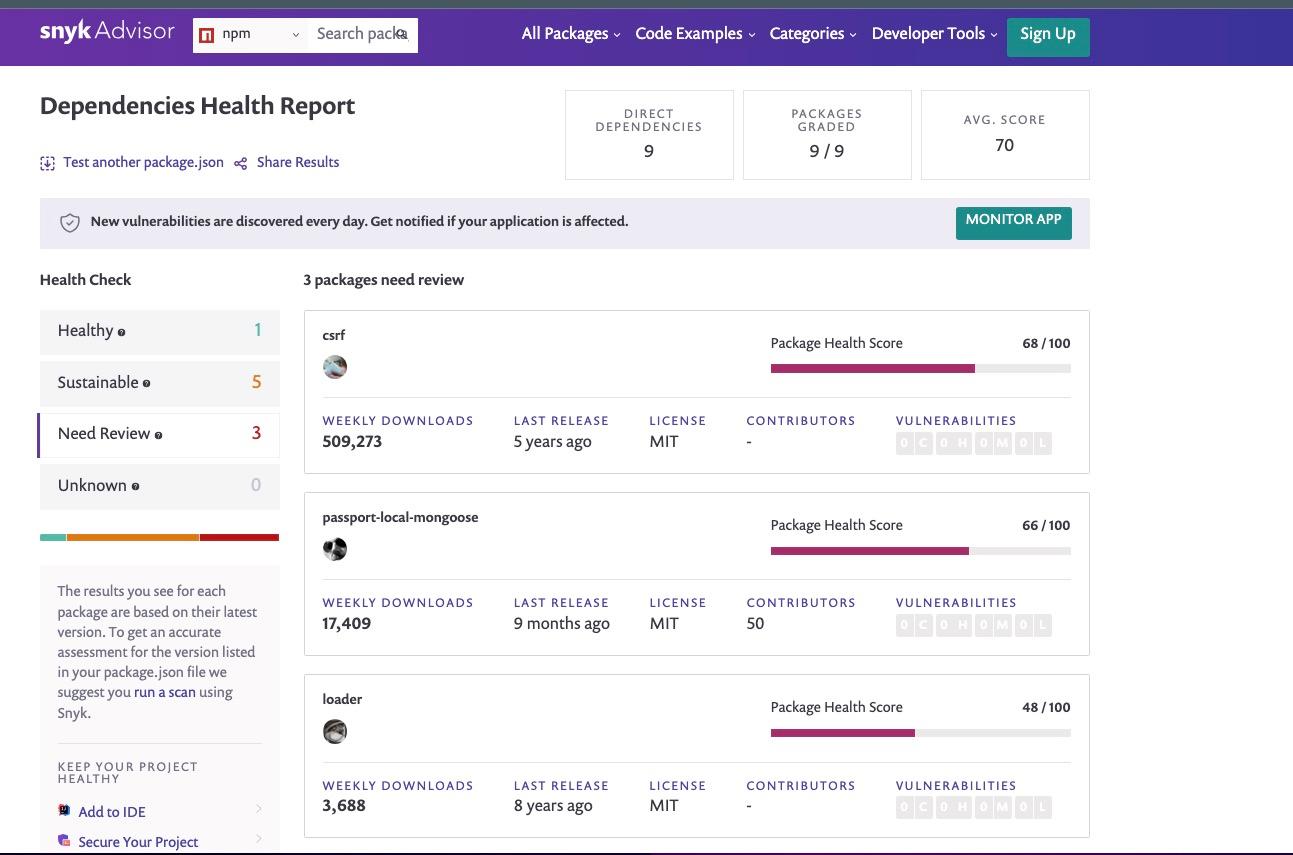Click the Sustainable info help icon
This screenshot has height=855, width=1293.
coord(147,384)
